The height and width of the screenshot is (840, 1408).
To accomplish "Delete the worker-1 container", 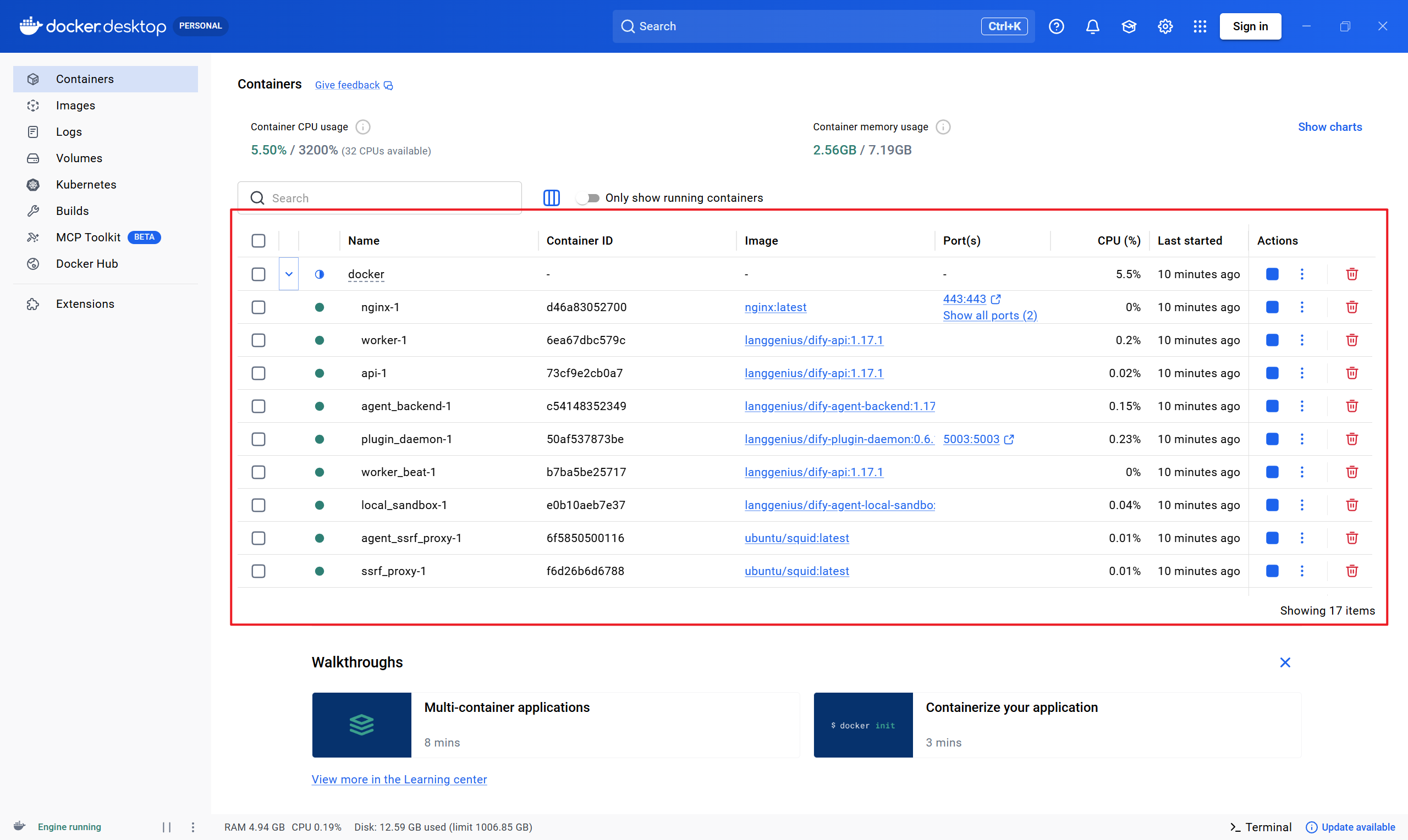I will pos(1351,340).
